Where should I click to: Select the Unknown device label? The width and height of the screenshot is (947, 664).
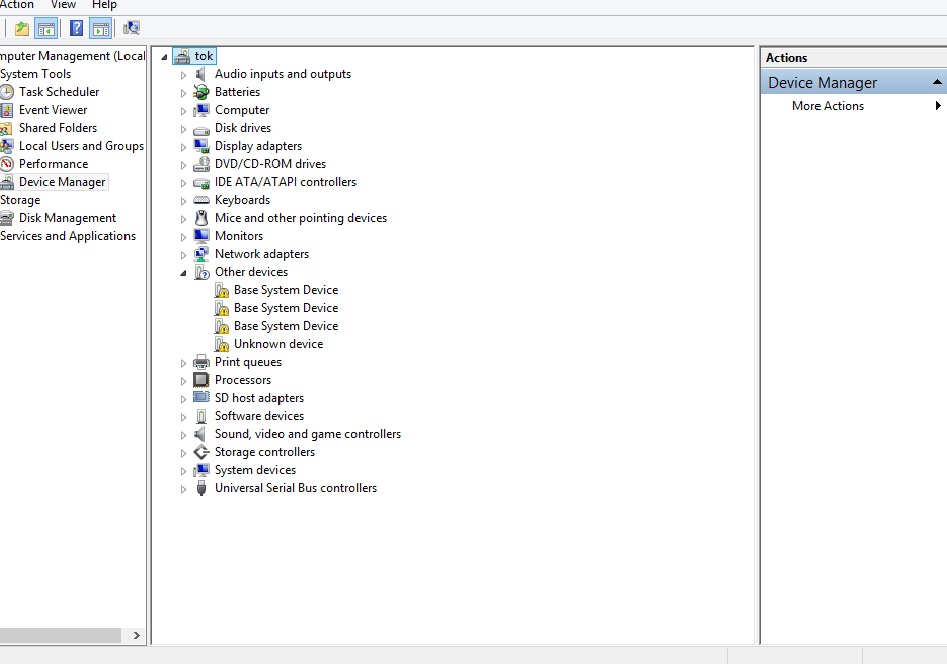point(278,344)
